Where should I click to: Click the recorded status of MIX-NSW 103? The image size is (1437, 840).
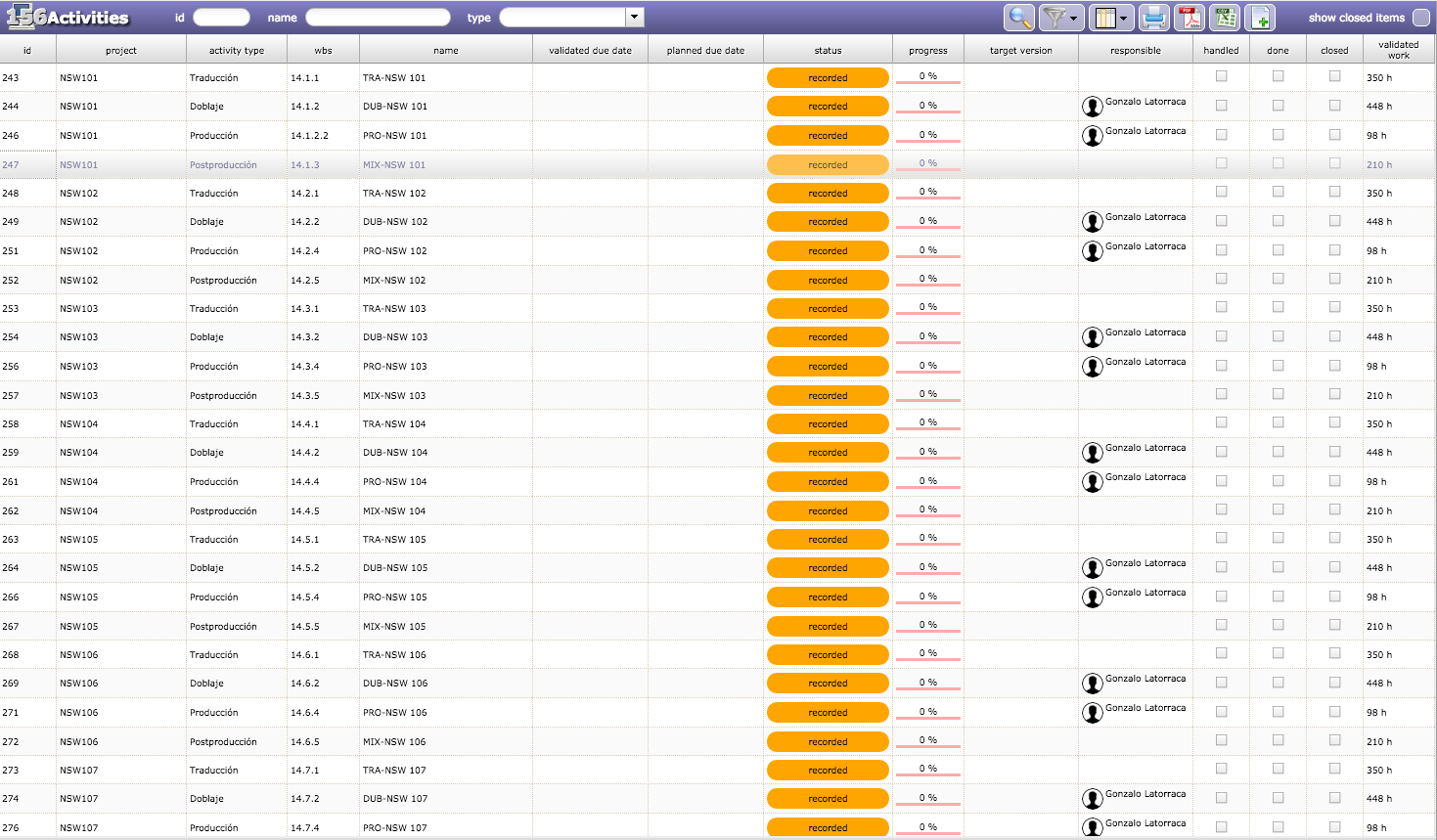[828, 396]
